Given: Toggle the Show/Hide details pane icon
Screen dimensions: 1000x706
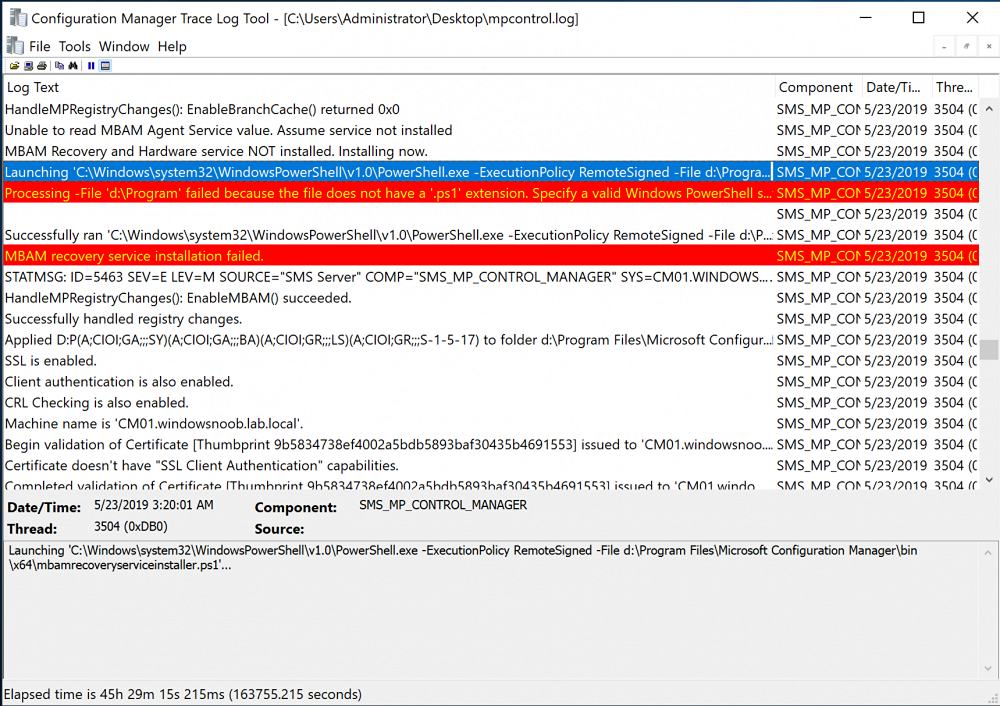Looking at the screenshot, I should (106, 66).
